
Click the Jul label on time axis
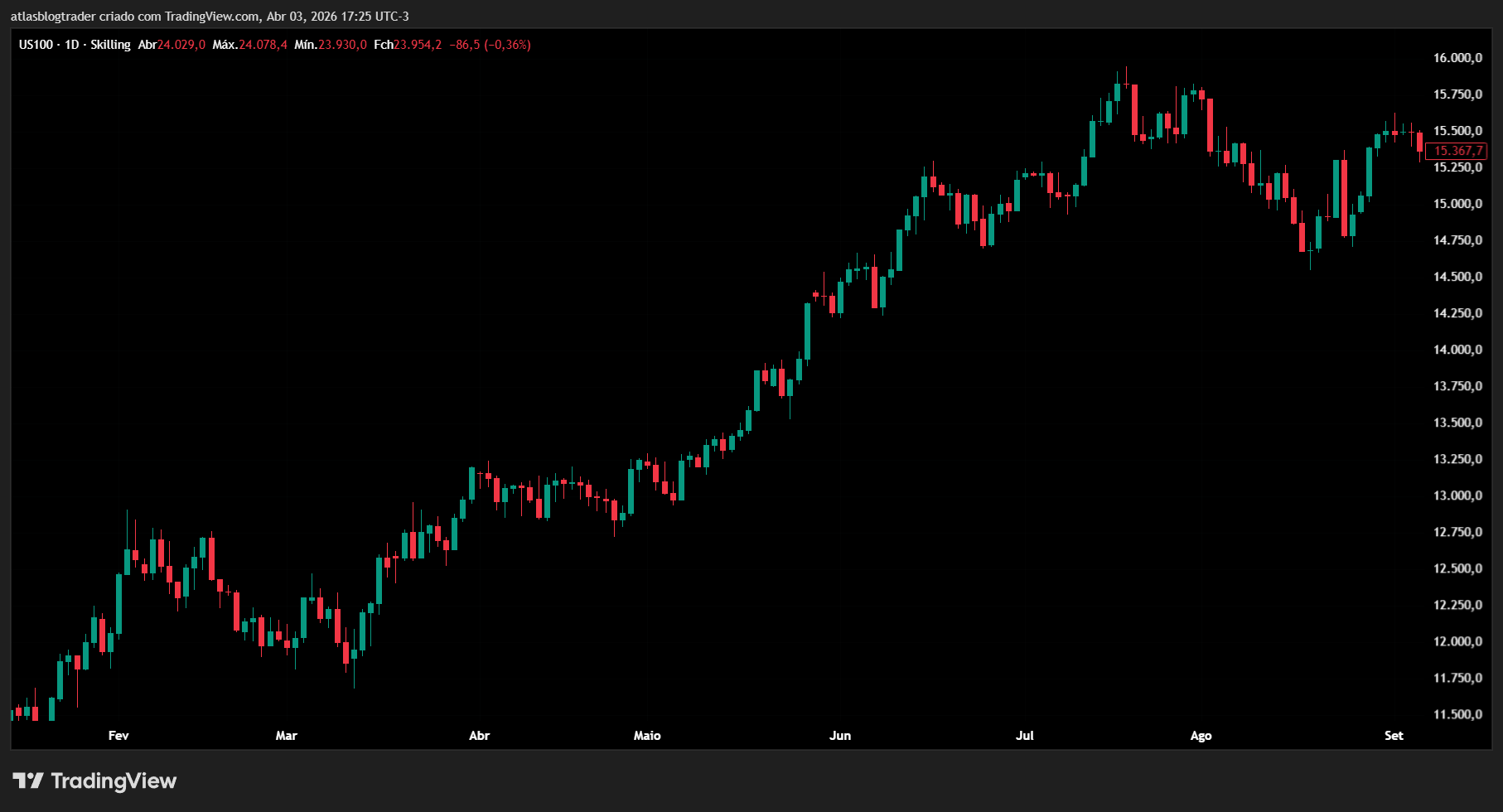1025,736
